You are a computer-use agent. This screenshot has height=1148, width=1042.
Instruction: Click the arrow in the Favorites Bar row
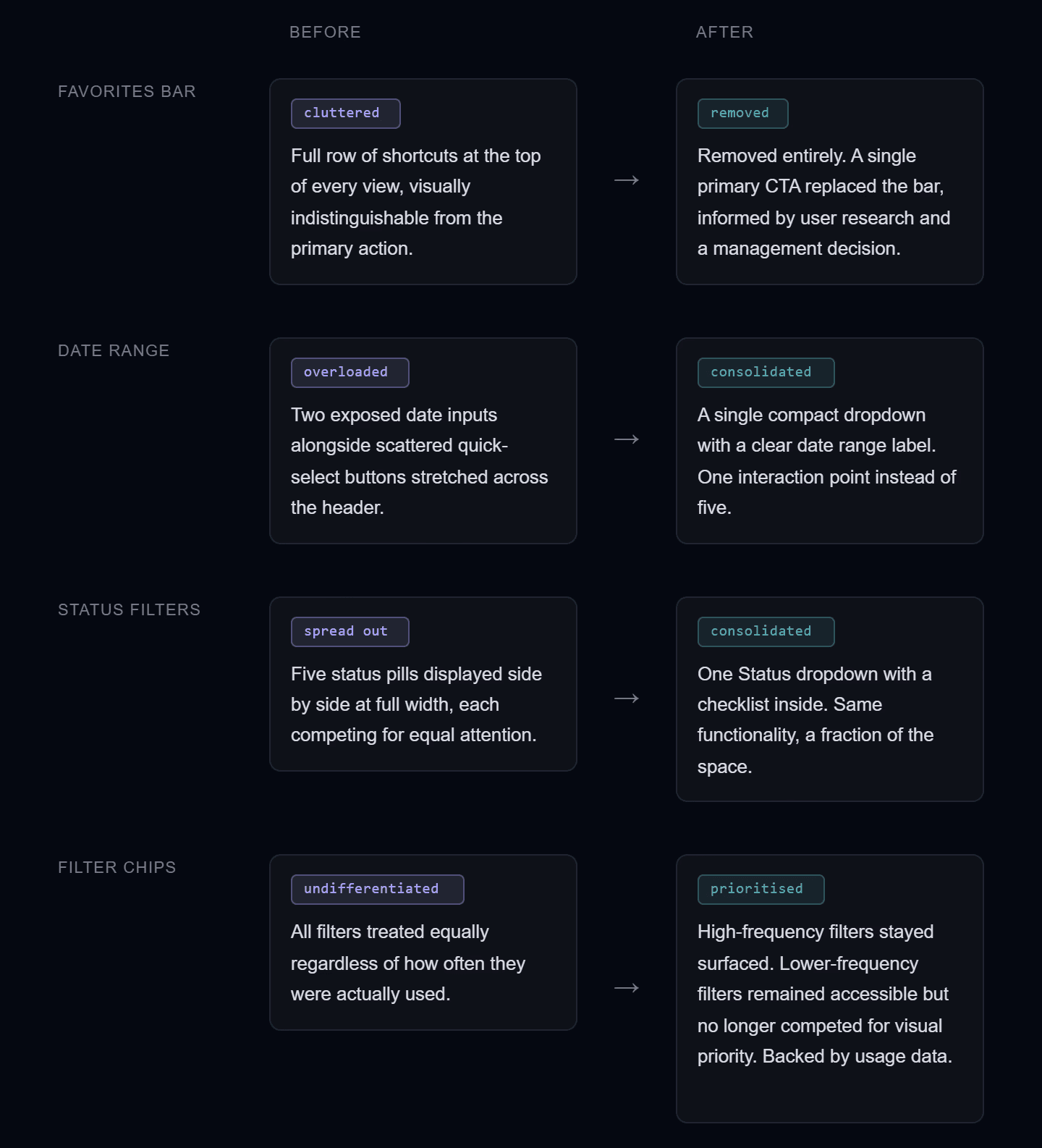tap(627, 180)
